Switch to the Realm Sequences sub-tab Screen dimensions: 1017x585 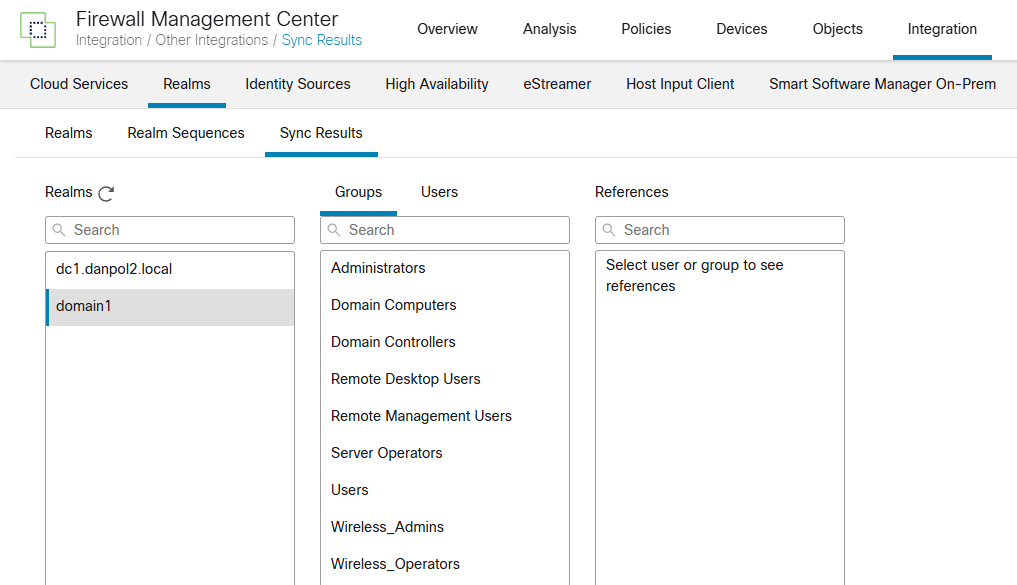pyautogui.click(x=186, y=133)
